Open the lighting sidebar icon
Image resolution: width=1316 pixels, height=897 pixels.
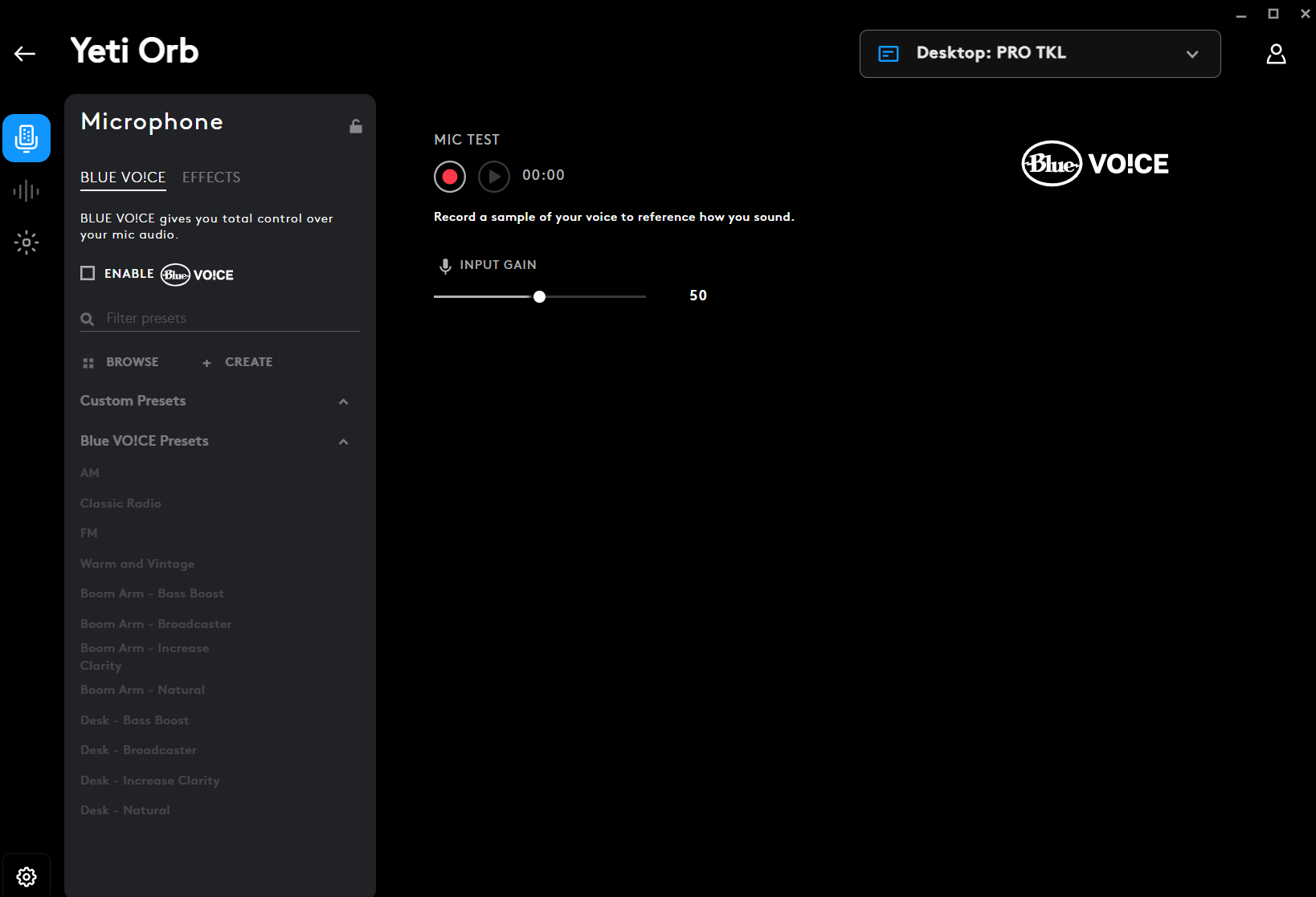27,243
